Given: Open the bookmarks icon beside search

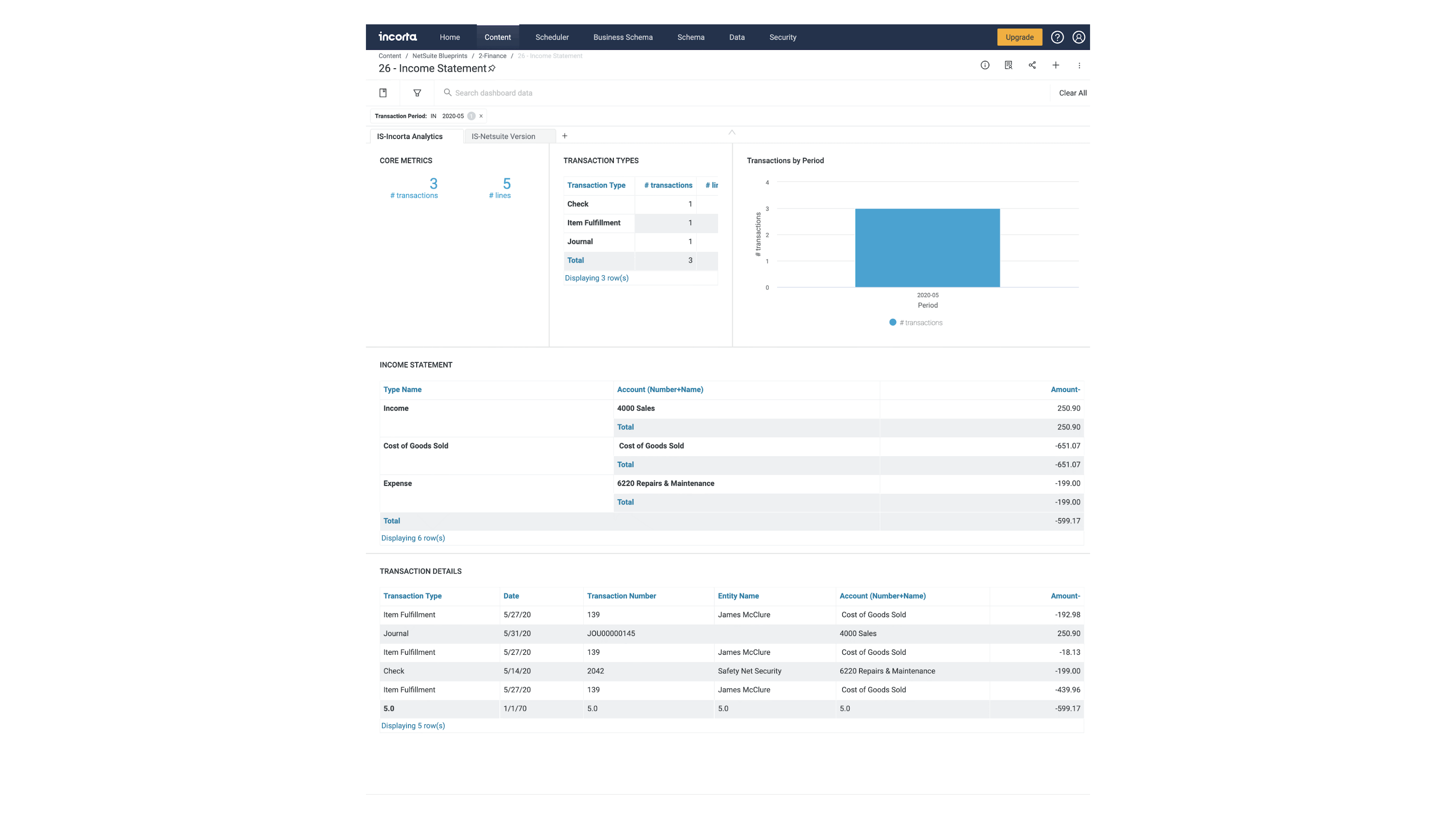Looking at the screenshot, I should pyautogui.click(x=383, y=93).
